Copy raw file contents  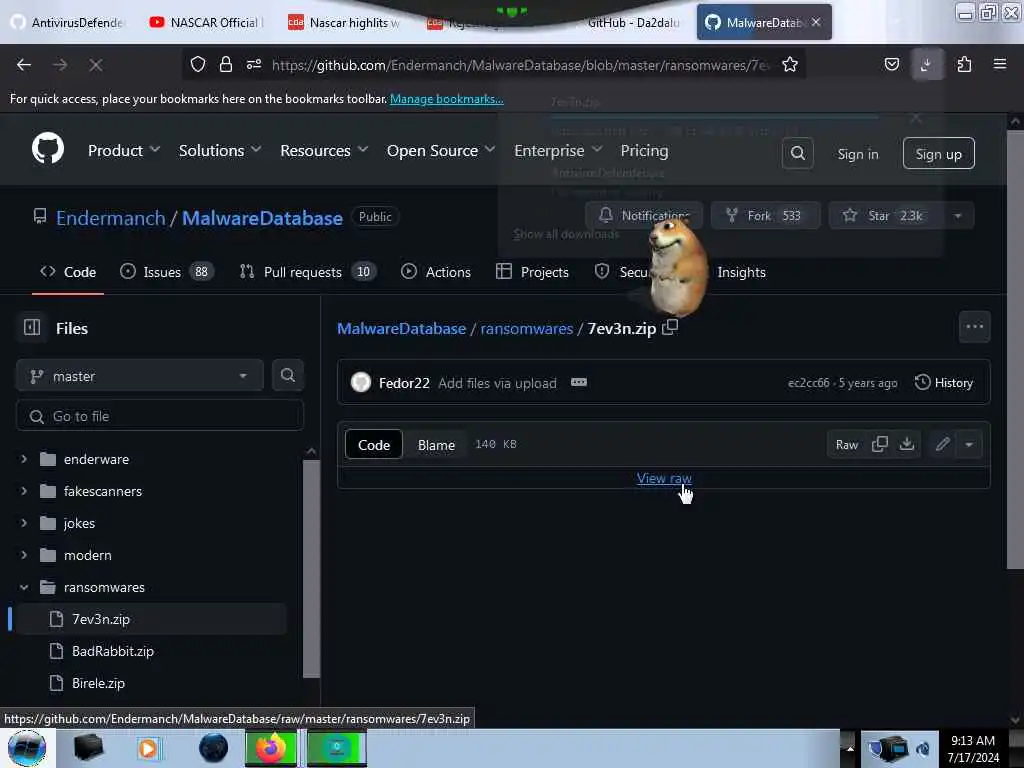coord(880,444)
